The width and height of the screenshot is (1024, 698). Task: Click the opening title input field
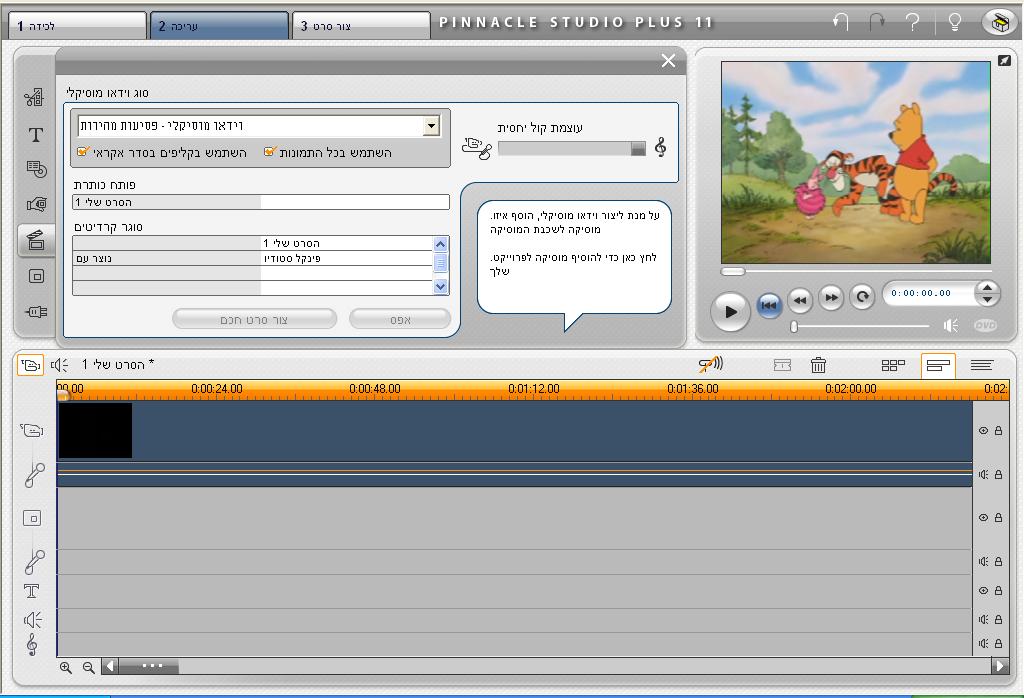261,202
